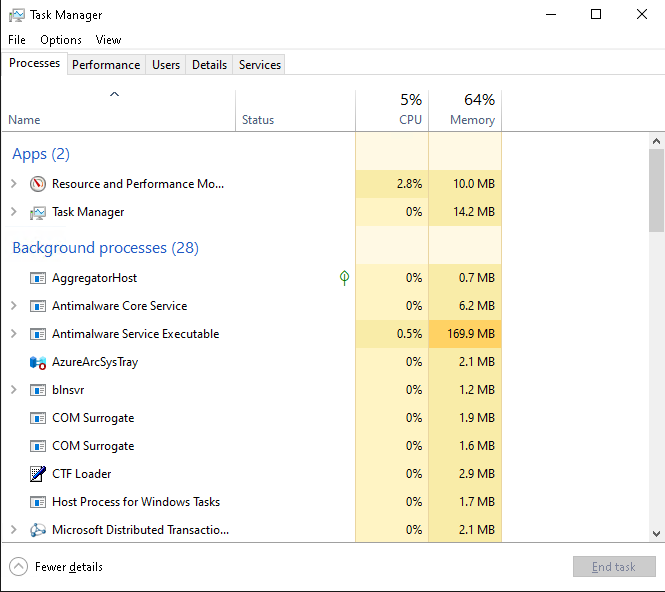Click the Microsoft Distributed Transaction icon
This screenshot has height=592, width=665.
pos(38,530)
